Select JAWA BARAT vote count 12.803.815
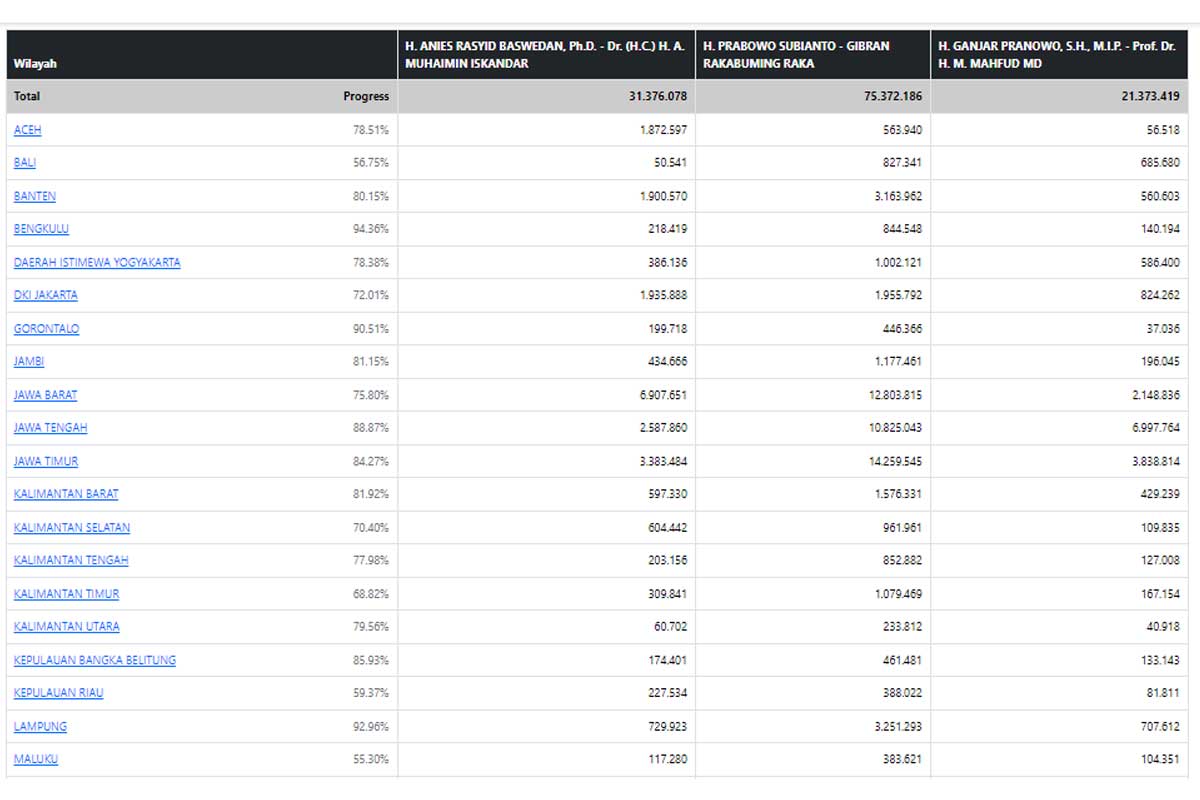Image resolution: width=1200 pixels, height=800 pixels. click(x=896, y=395)
